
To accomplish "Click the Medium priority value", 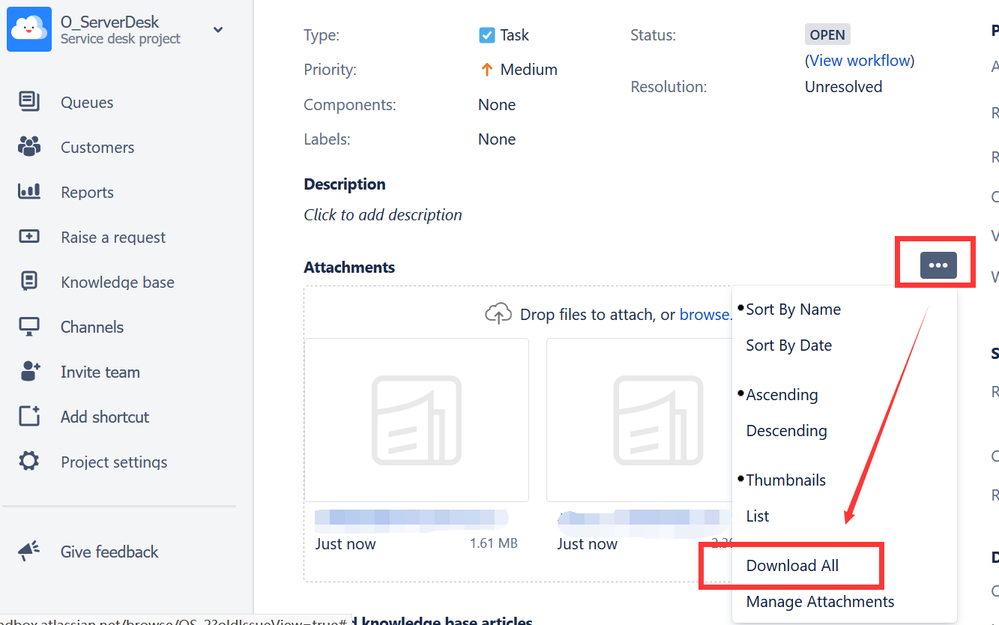I will click(528, 69).
